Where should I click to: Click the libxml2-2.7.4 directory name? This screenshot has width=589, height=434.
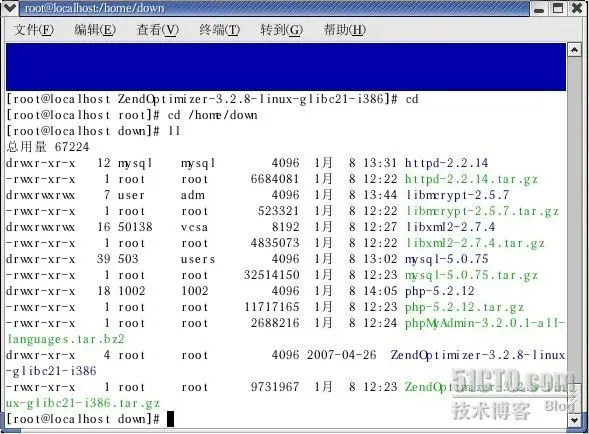[x=450, y=227]
